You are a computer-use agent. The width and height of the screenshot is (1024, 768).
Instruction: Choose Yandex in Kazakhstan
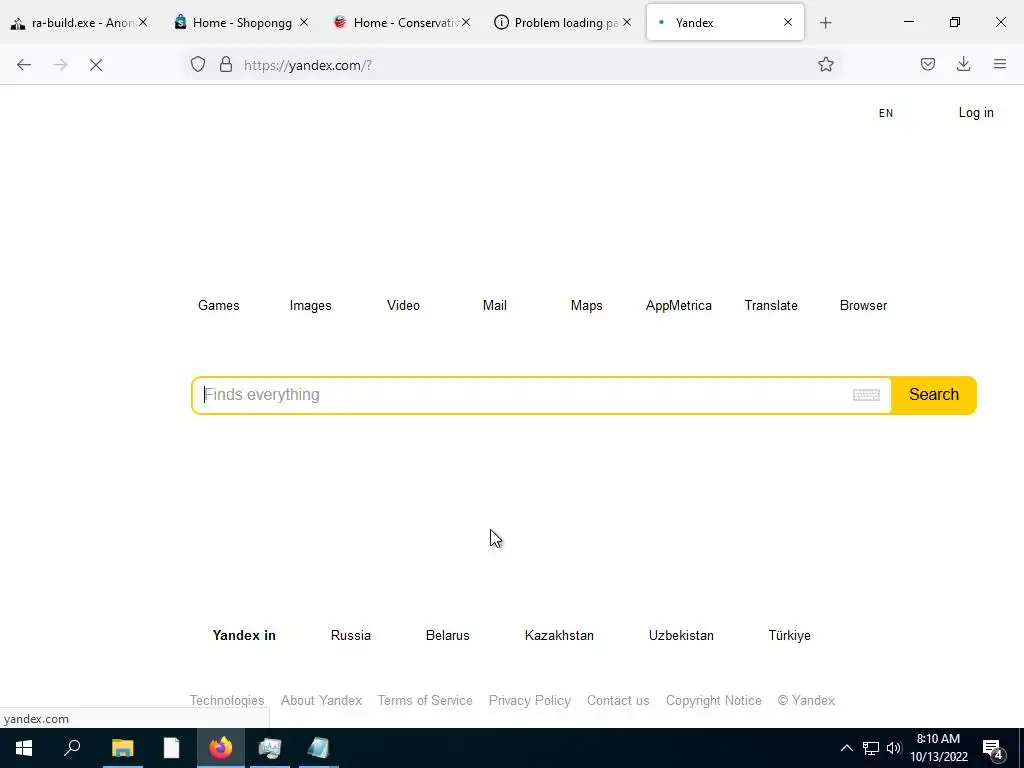pyautogui.click(x=559, y=635)
